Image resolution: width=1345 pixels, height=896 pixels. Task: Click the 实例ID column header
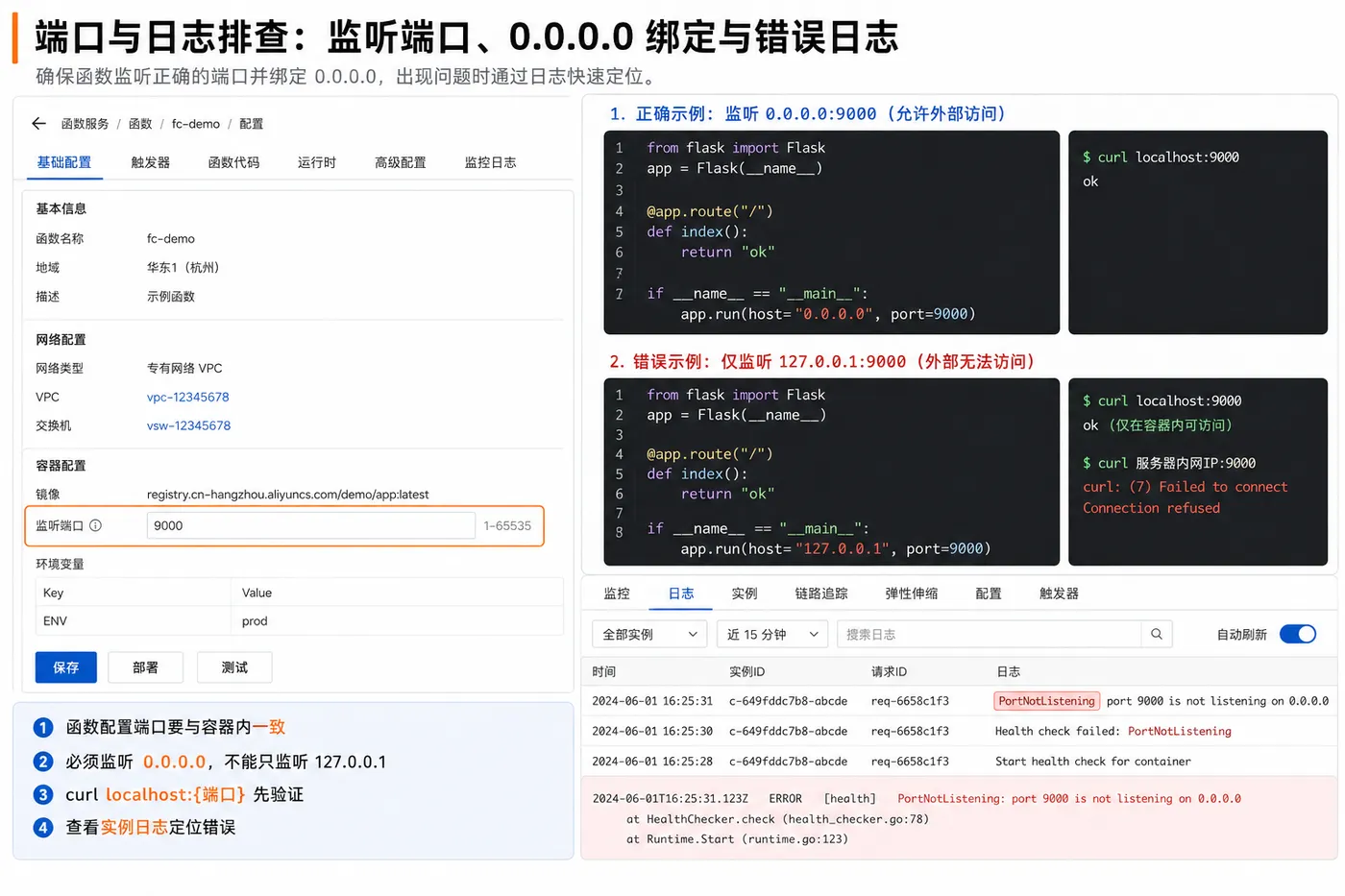(x=747, y=672)
